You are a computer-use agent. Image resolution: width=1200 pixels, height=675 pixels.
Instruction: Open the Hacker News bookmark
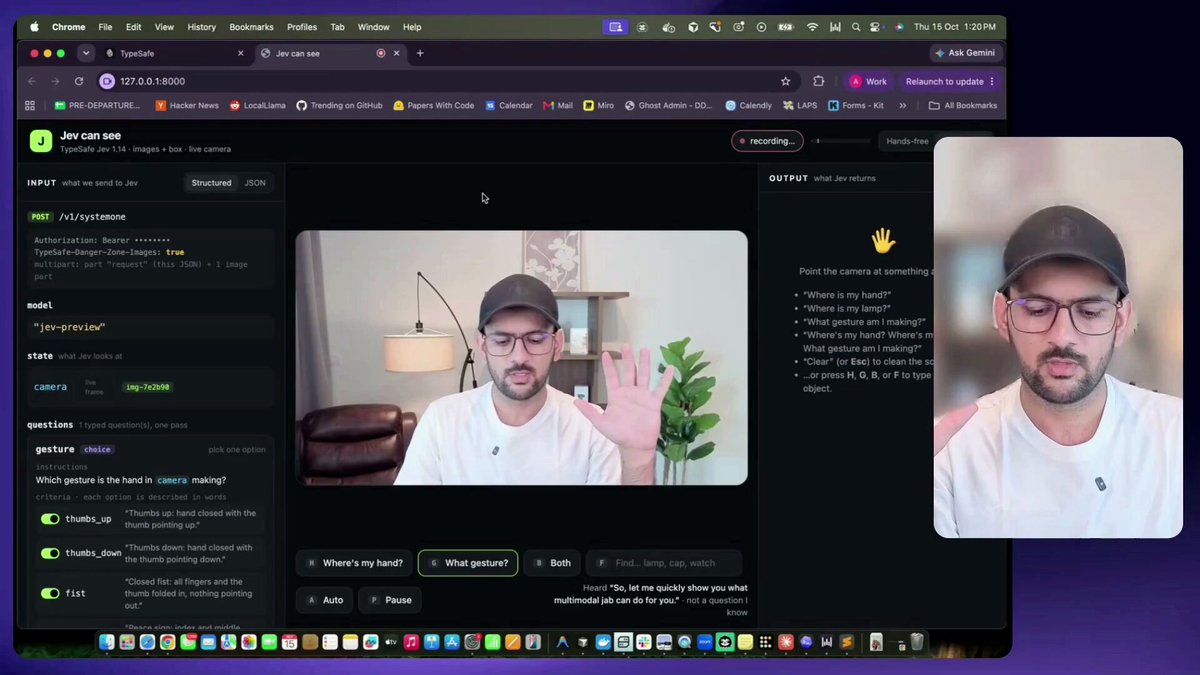(x=186, y=105)
